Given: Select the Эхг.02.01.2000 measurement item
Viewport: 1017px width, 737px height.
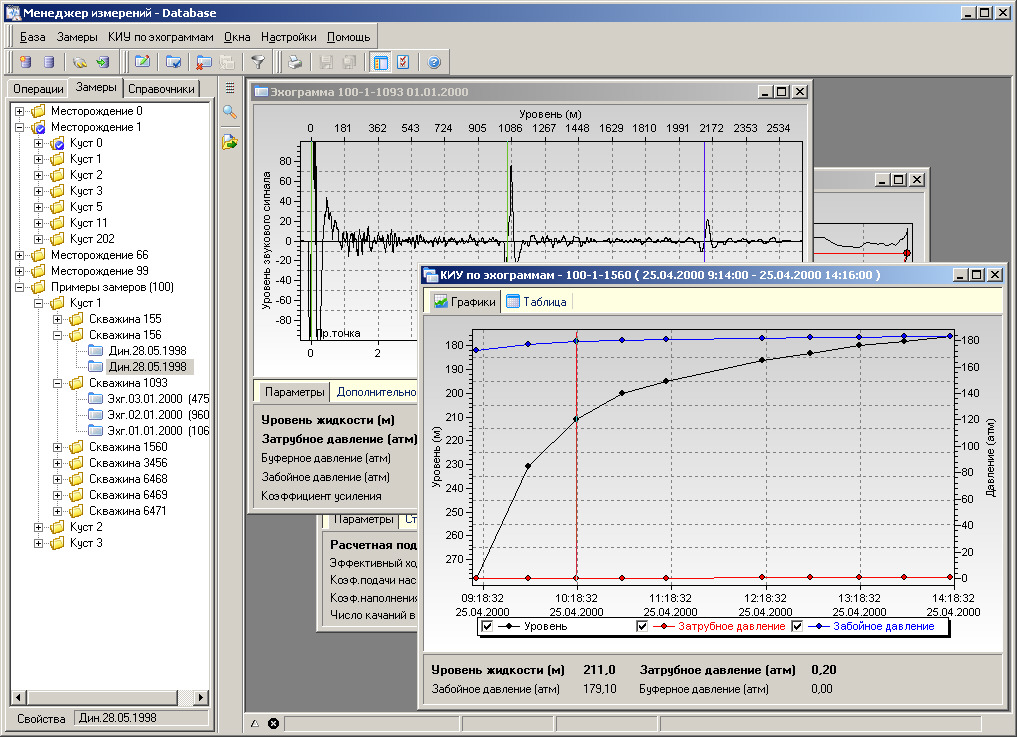Looking at the screenshot, I should tap(145, 415).
